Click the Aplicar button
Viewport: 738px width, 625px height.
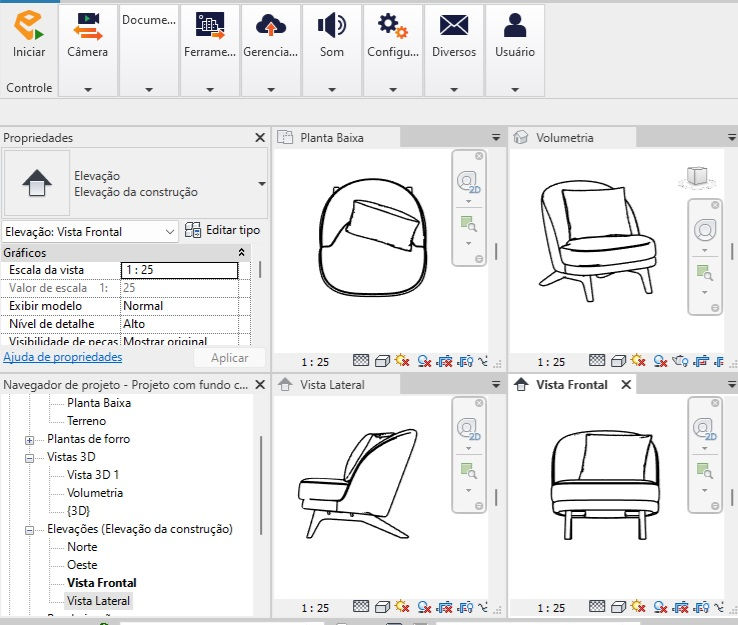[230, 358]
